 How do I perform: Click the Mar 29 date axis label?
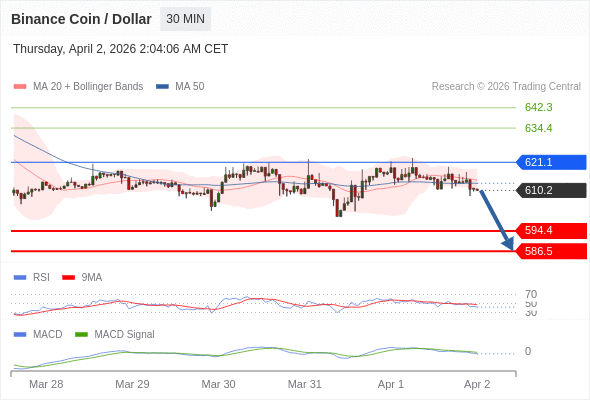[x=132, y=384]
